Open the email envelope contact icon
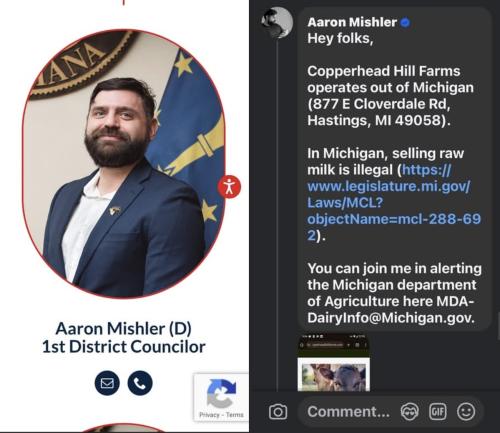The height and width of the screenshot is (433, 500). click(x=107, y=383)
